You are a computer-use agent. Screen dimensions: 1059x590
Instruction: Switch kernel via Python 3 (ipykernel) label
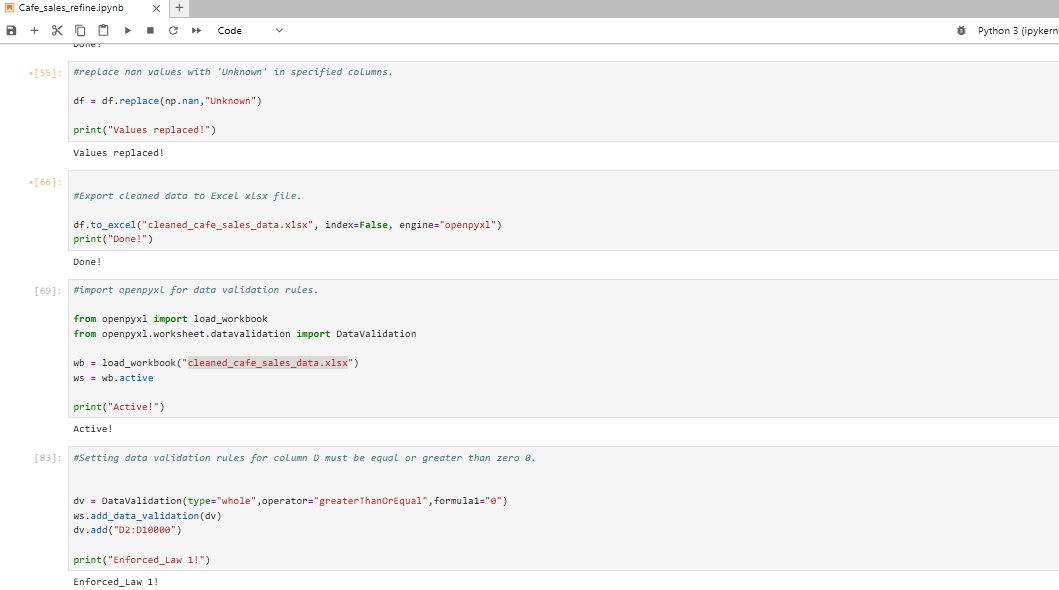point(1018,30)
